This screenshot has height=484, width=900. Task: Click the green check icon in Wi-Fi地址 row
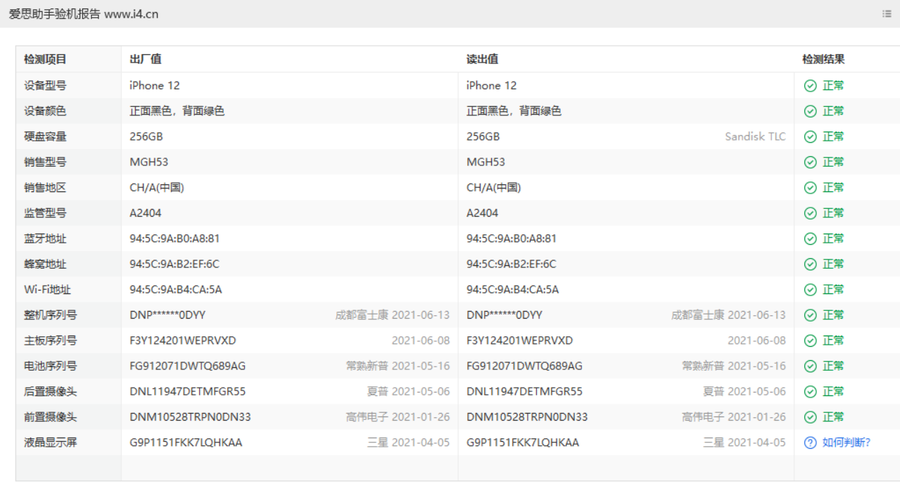810,289
